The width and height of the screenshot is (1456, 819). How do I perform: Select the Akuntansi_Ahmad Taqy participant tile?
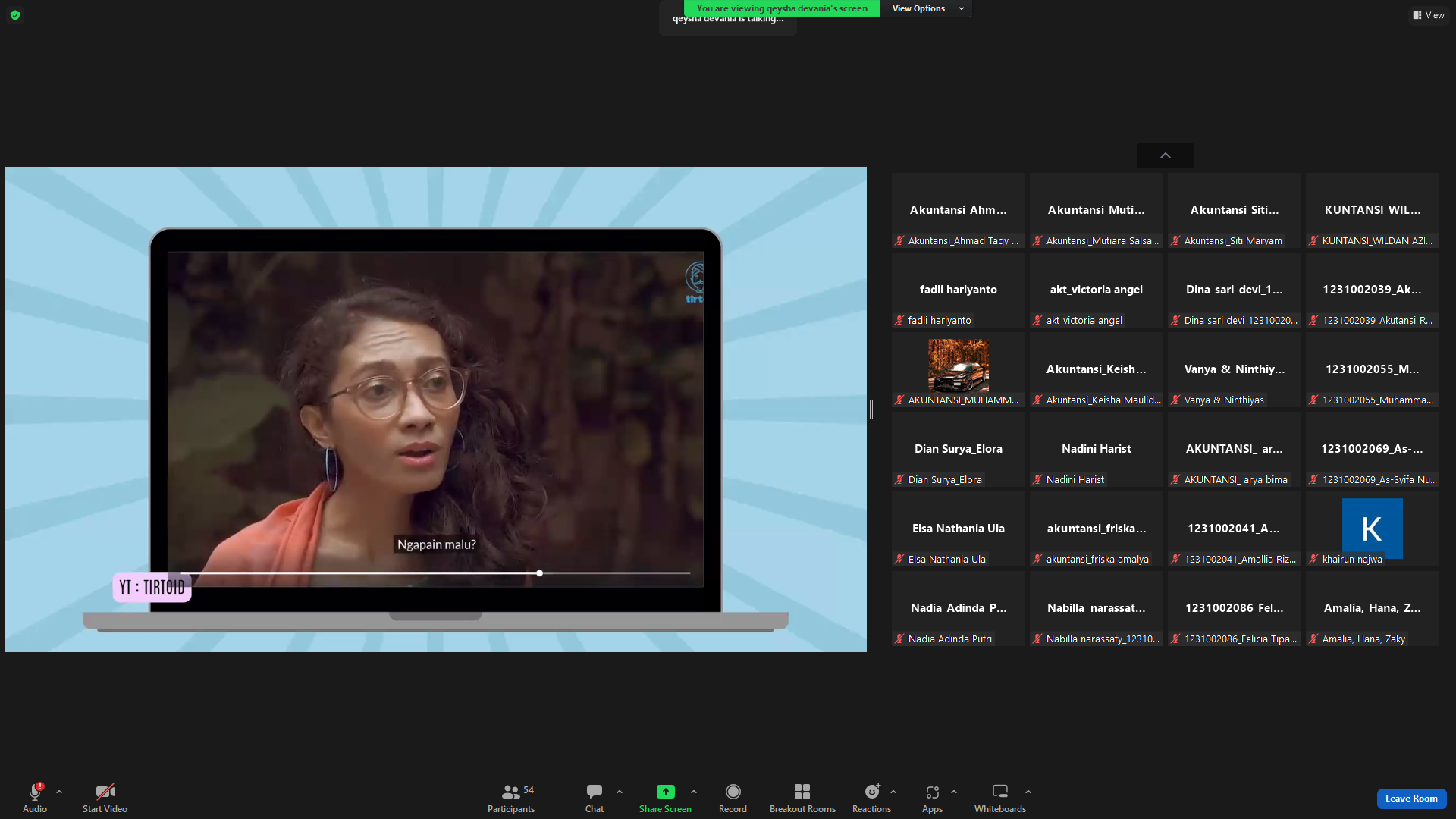tap(959, 210)
